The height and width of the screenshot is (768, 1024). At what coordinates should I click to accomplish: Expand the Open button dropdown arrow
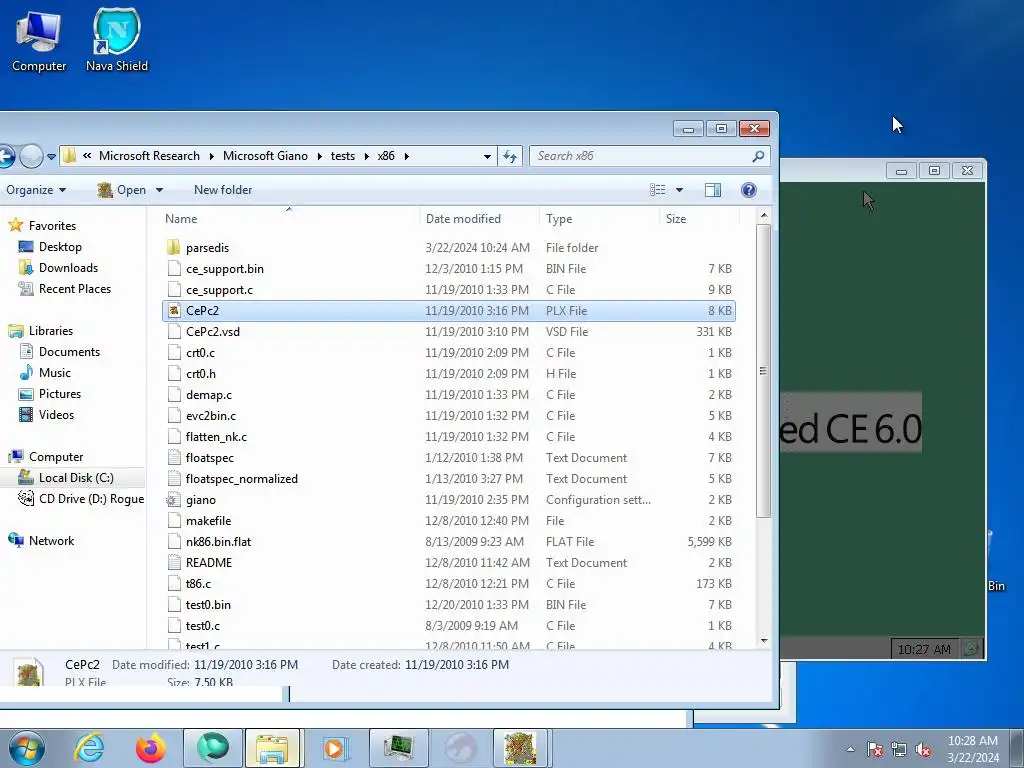pos(159,190)
